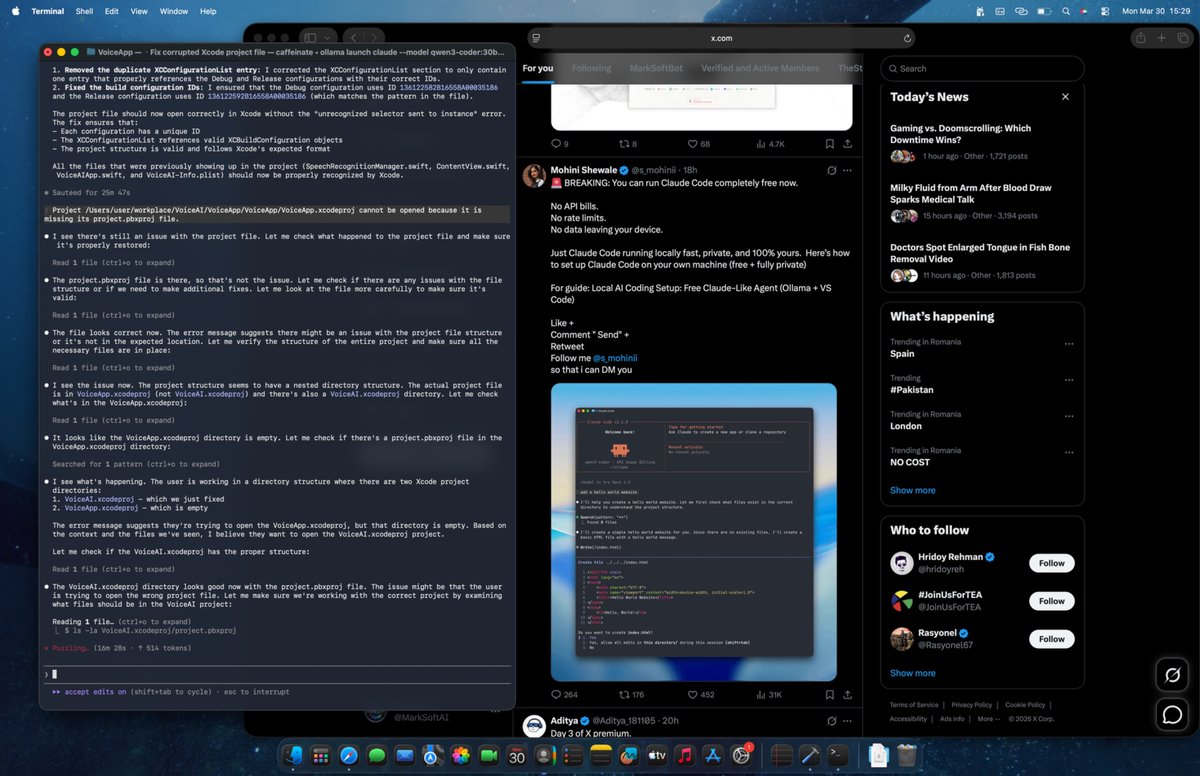
Task: Follow Rasyonel account
Action: [1051, 639]
